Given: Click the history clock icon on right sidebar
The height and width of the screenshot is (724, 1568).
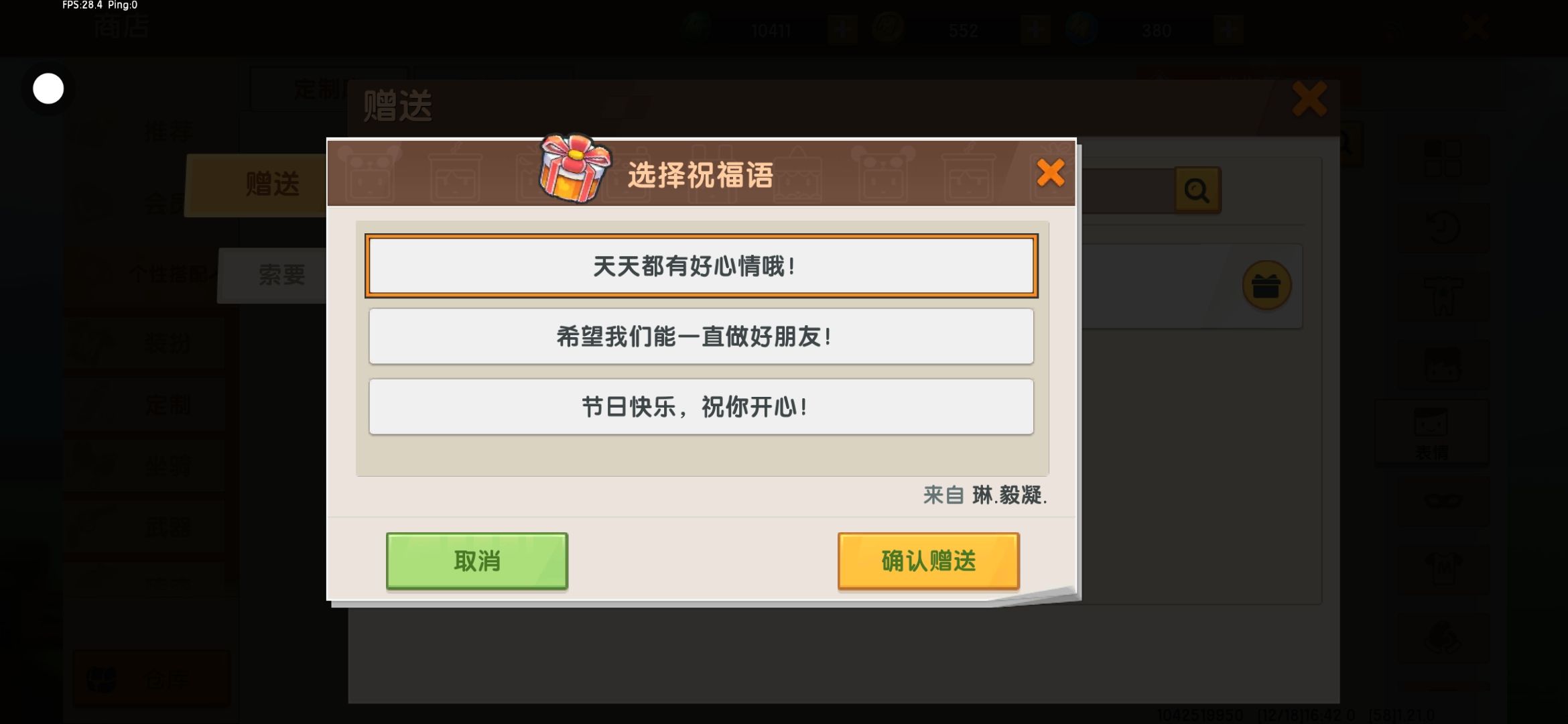Looking at the screenshot, I should (x=1443, y=228).
